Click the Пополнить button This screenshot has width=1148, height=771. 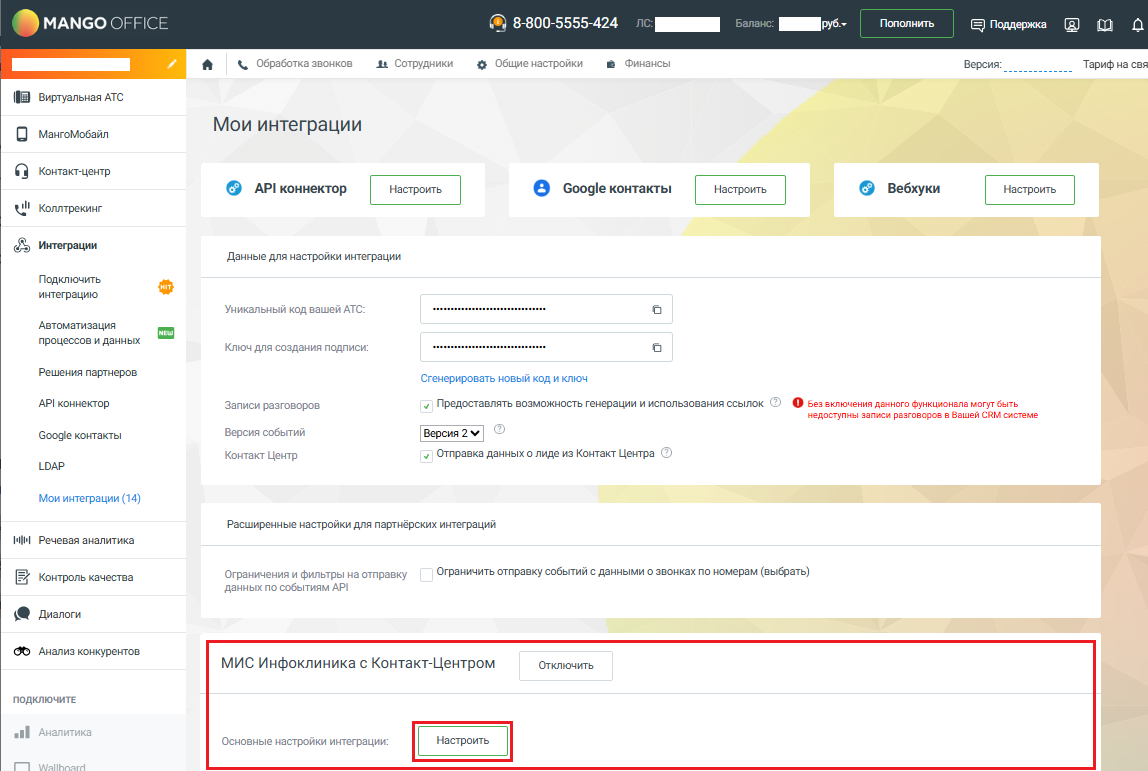[x=906, y=23]
